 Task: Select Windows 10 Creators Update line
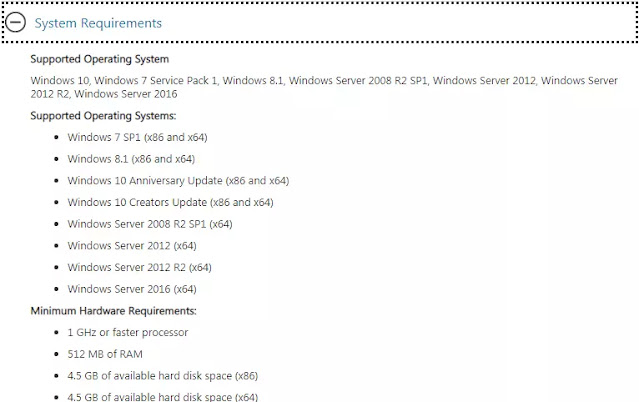pyautogui.click(x=170, y=202)
